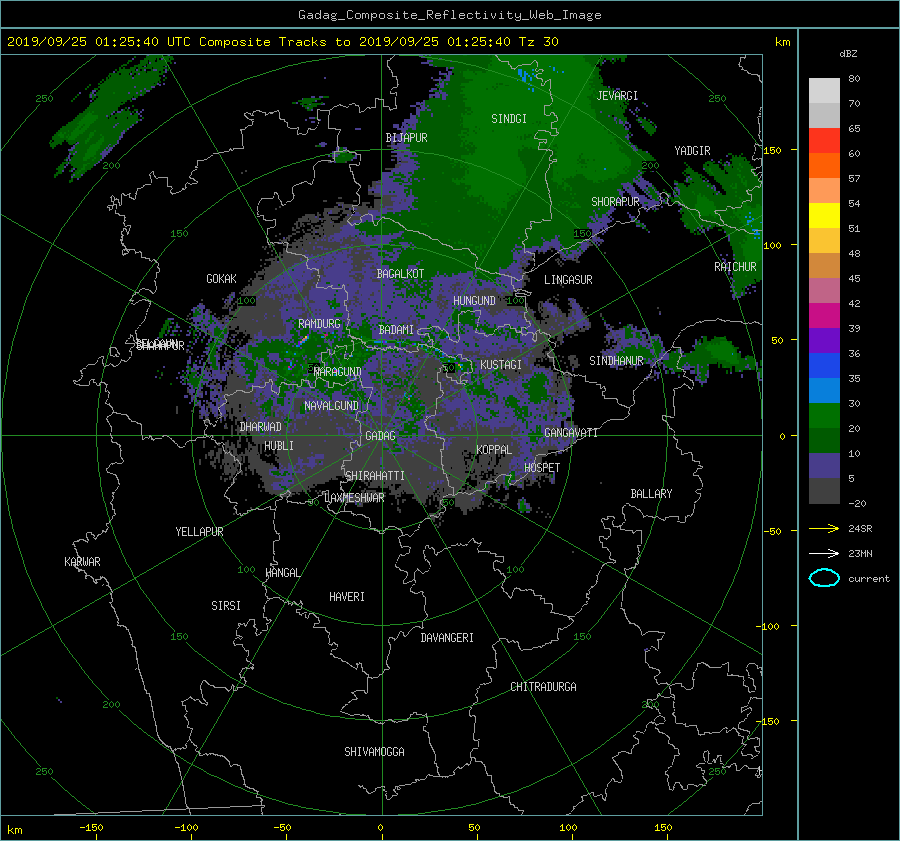Click the GANGAVATI city label
Viewport: 900px width, 841px height.
571,433
